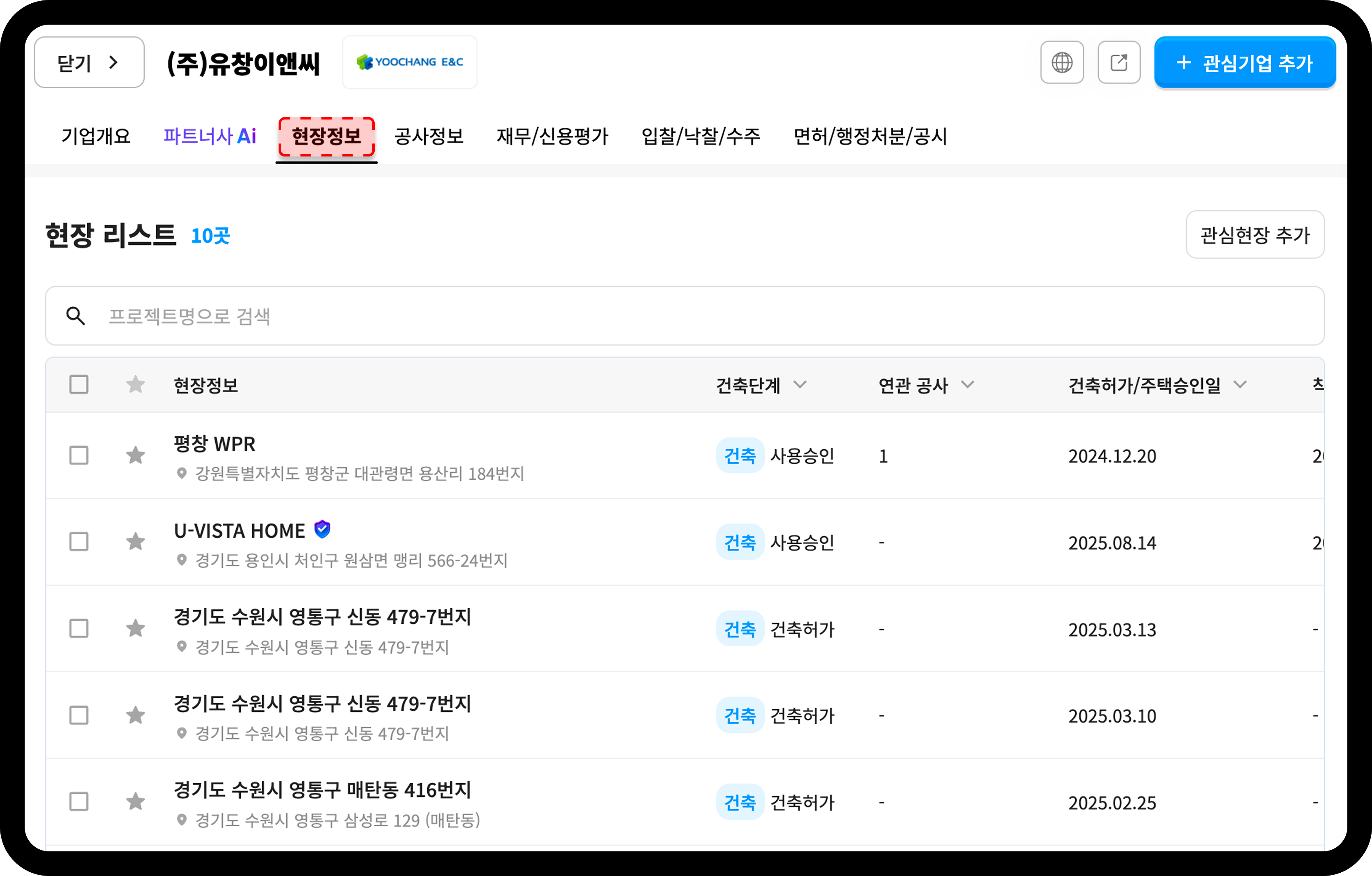Click the 프로젝트명으로 검색 search field

tap(685, 315)
